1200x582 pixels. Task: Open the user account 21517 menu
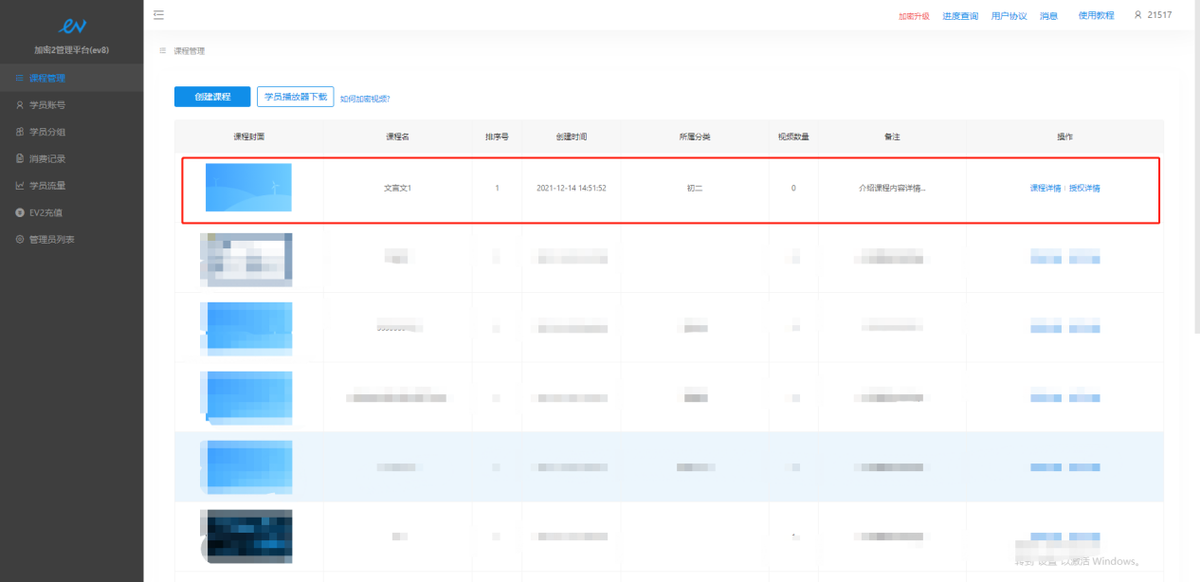coord(1152,15)
